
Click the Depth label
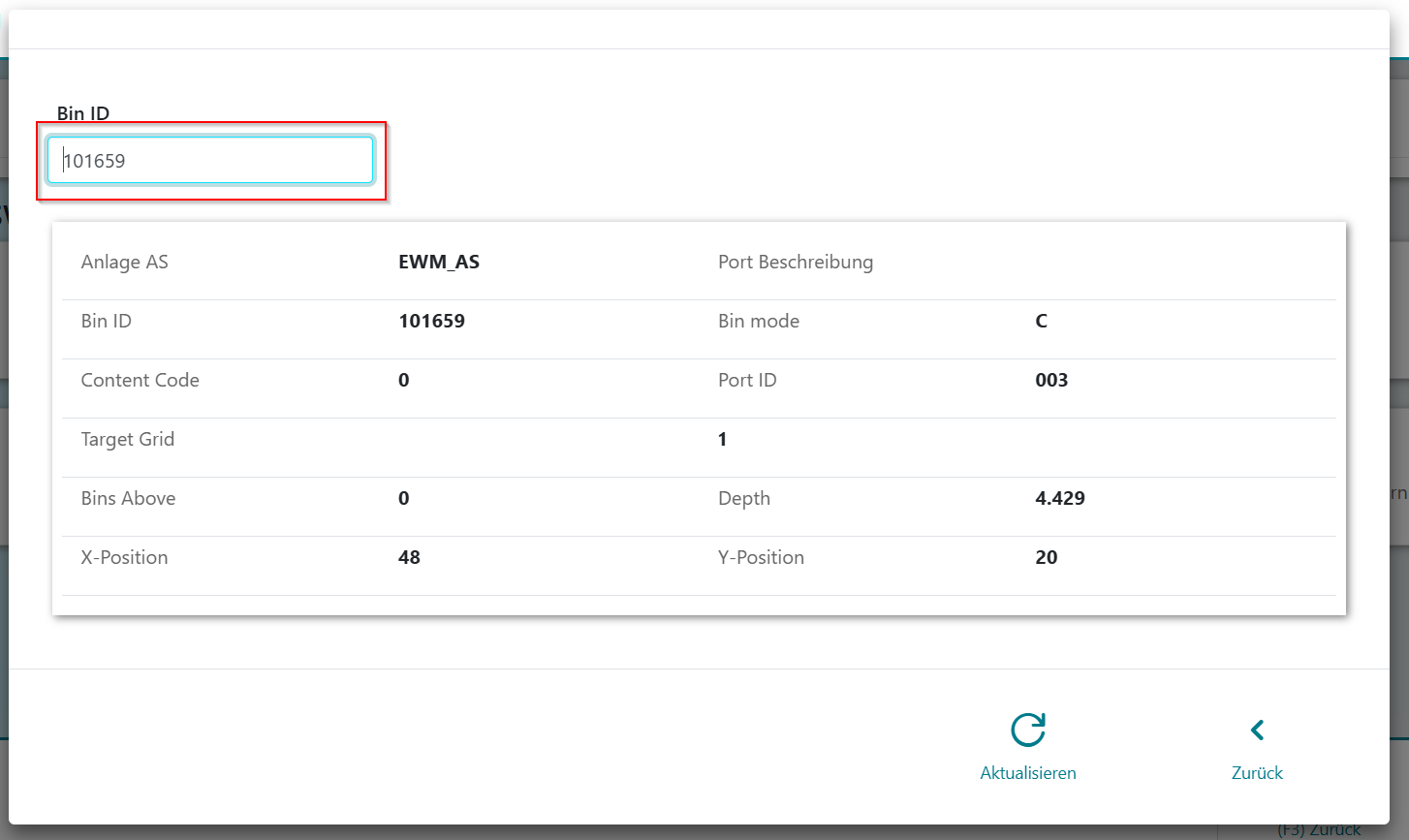pos(743,499)
